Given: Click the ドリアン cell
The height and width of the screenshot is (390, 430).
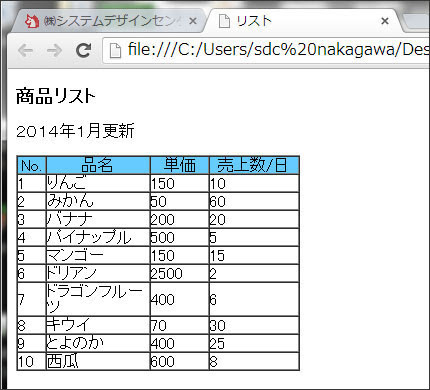Looking at the screenshot, I should (x=98, y=273).
